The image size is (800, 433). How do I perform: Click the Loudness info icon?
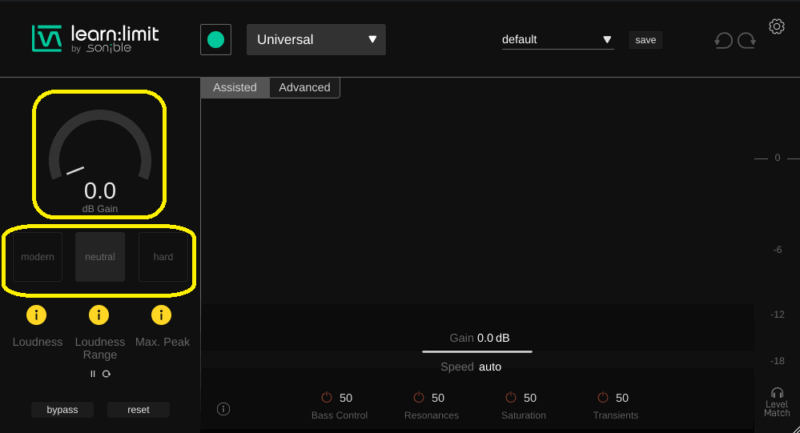click(37, 316)
